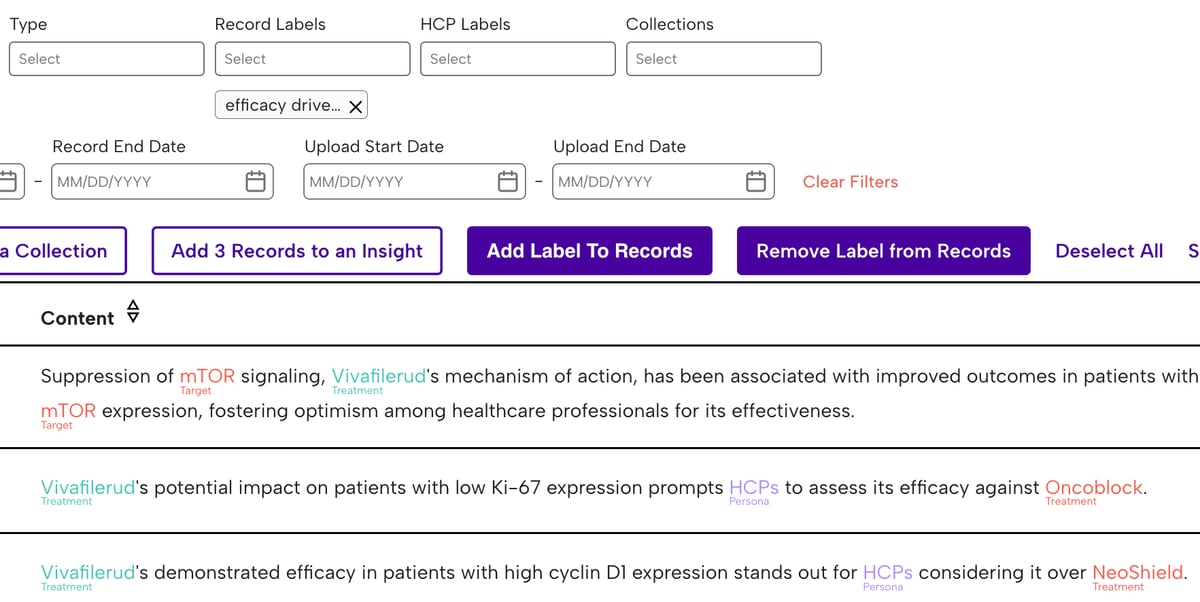Screen dimensions: 1200x602
Task: Click Add 3 Records to an Insight
Action: pyautogui.click(x=297, y=251)
